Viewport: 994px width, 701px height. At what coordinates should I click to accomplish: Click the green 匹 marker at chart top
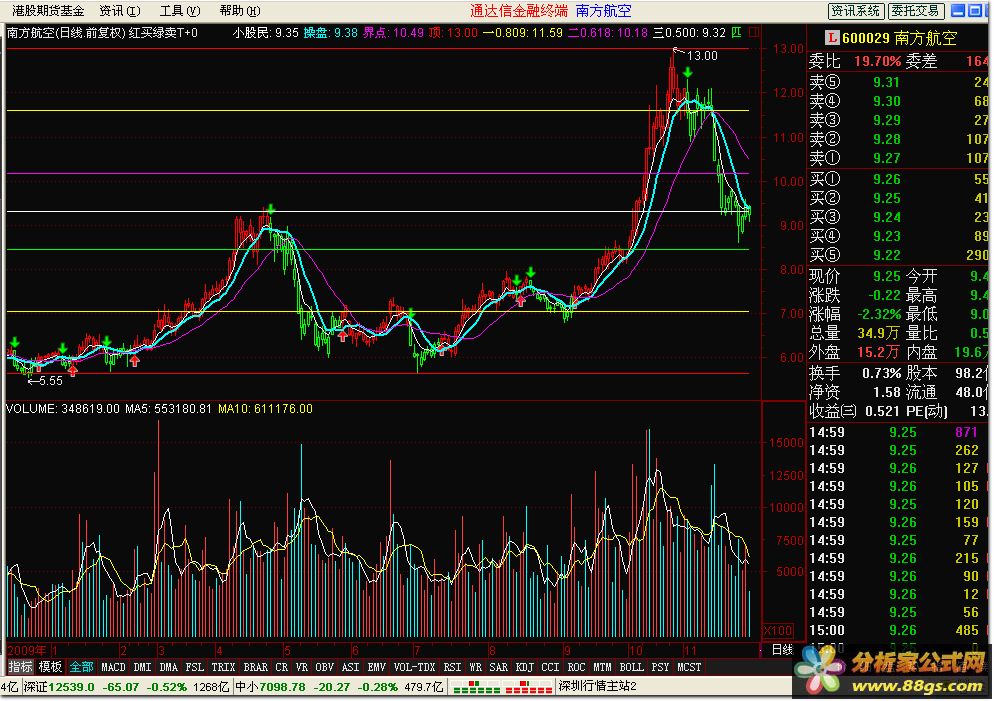[736, 32]
